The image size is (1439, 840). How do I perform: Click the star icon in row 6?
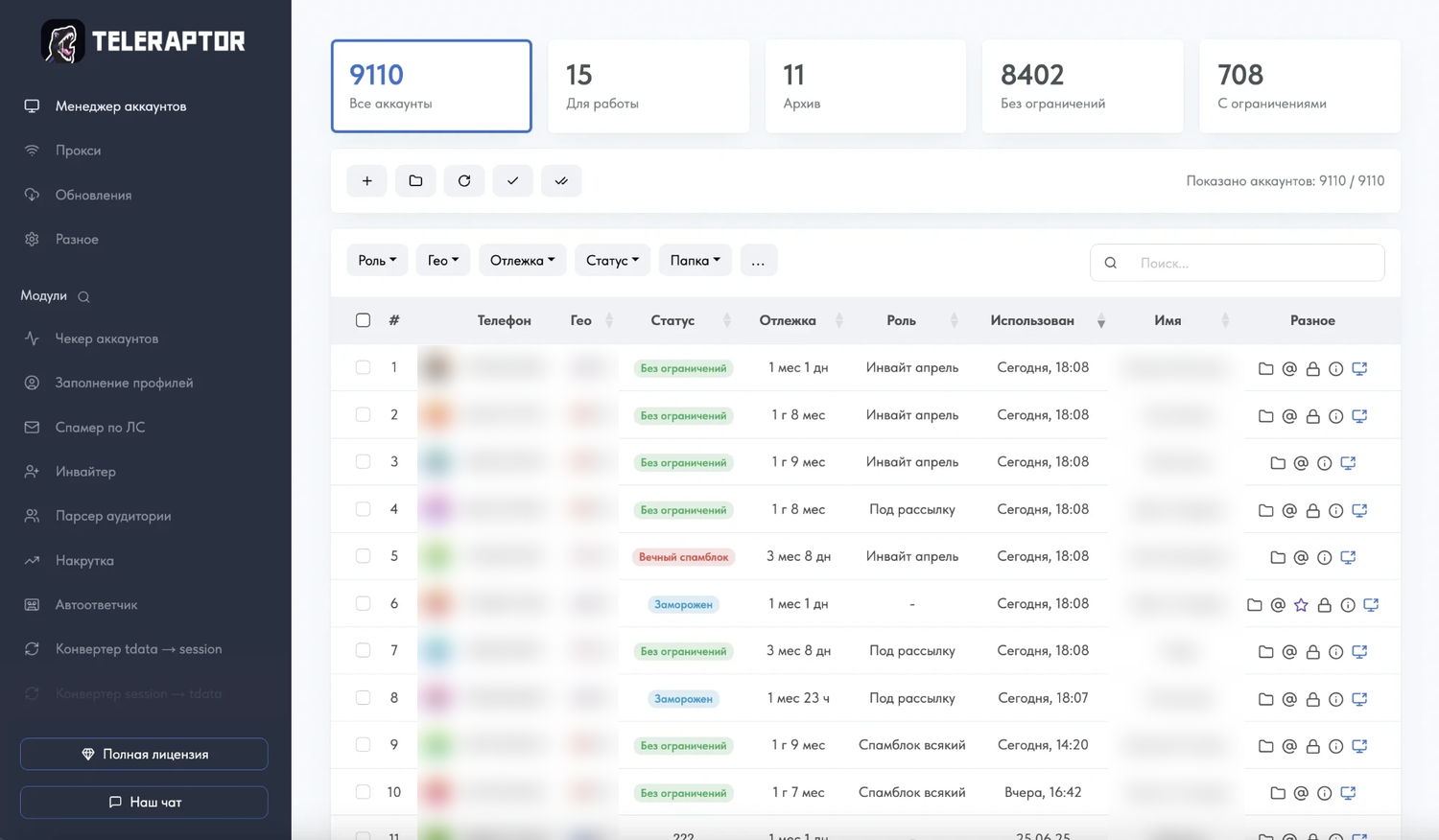[x=1301, y=605]
